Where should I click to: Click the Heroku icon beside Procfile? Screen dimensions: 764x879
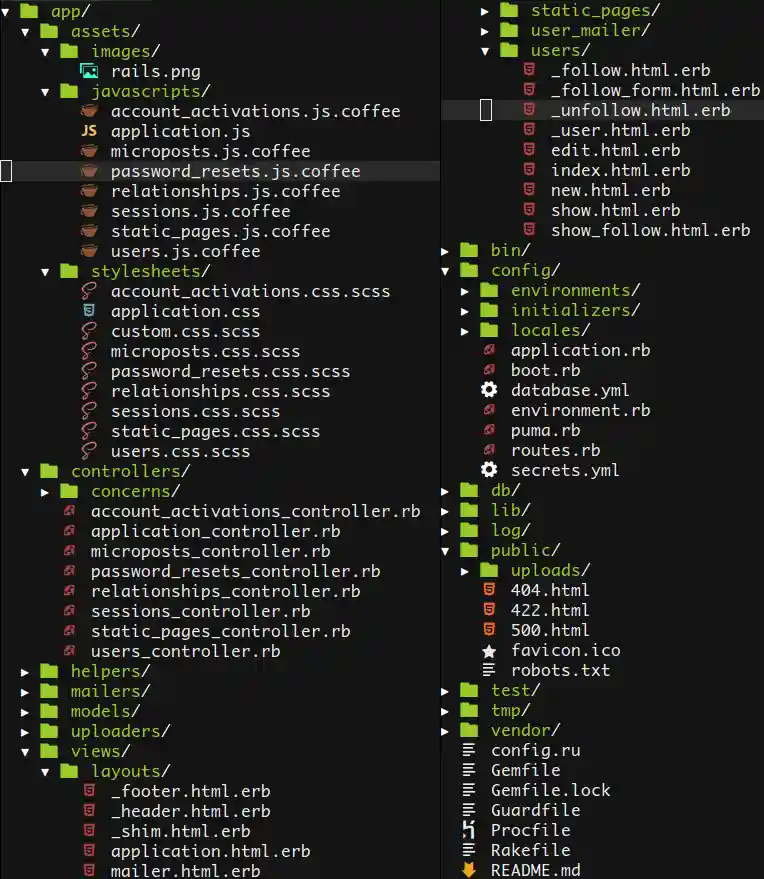469,830
